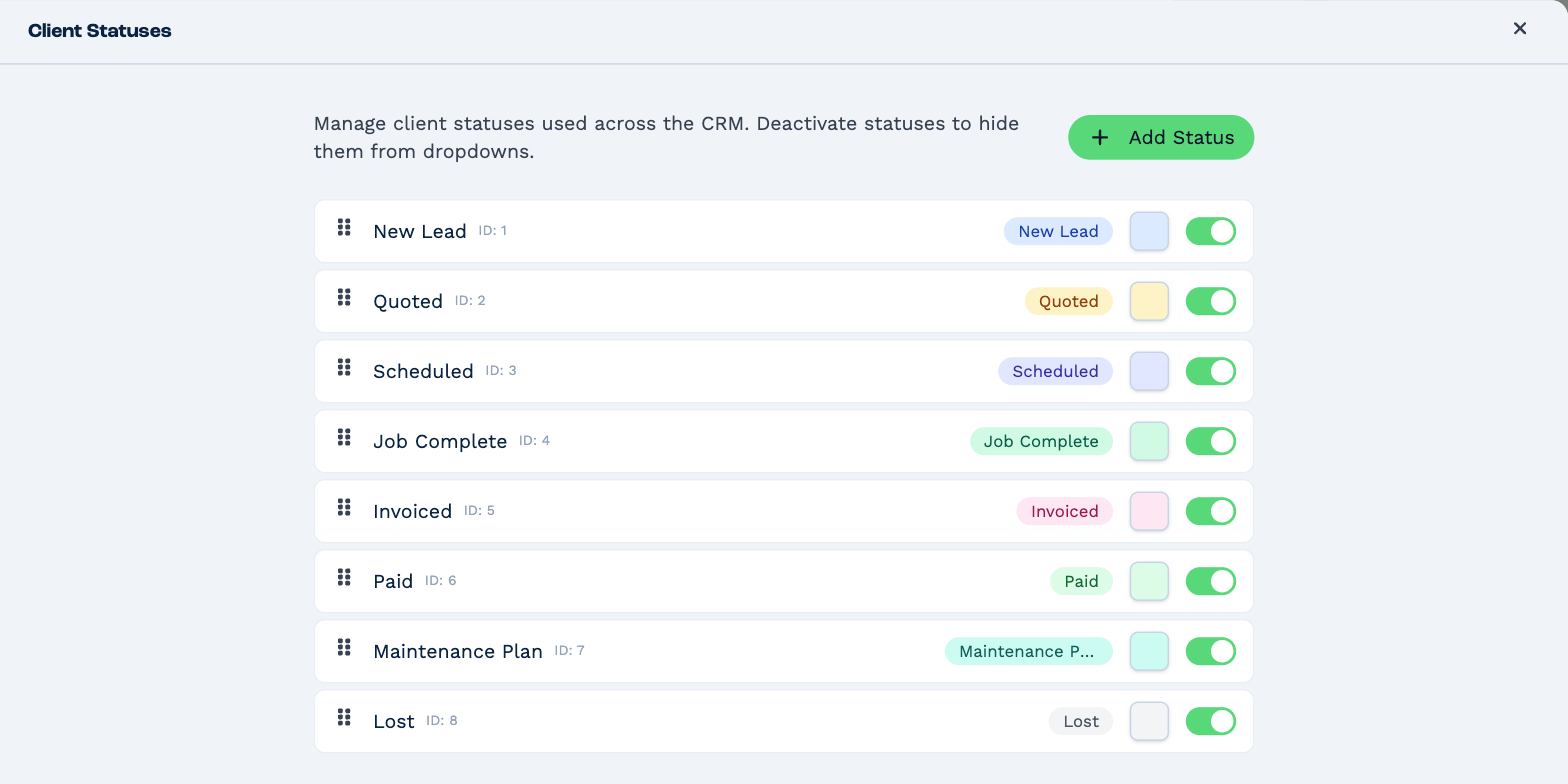The image size is (1568, 784).
Task: Select the Invoiced status name
Action: 413,511
